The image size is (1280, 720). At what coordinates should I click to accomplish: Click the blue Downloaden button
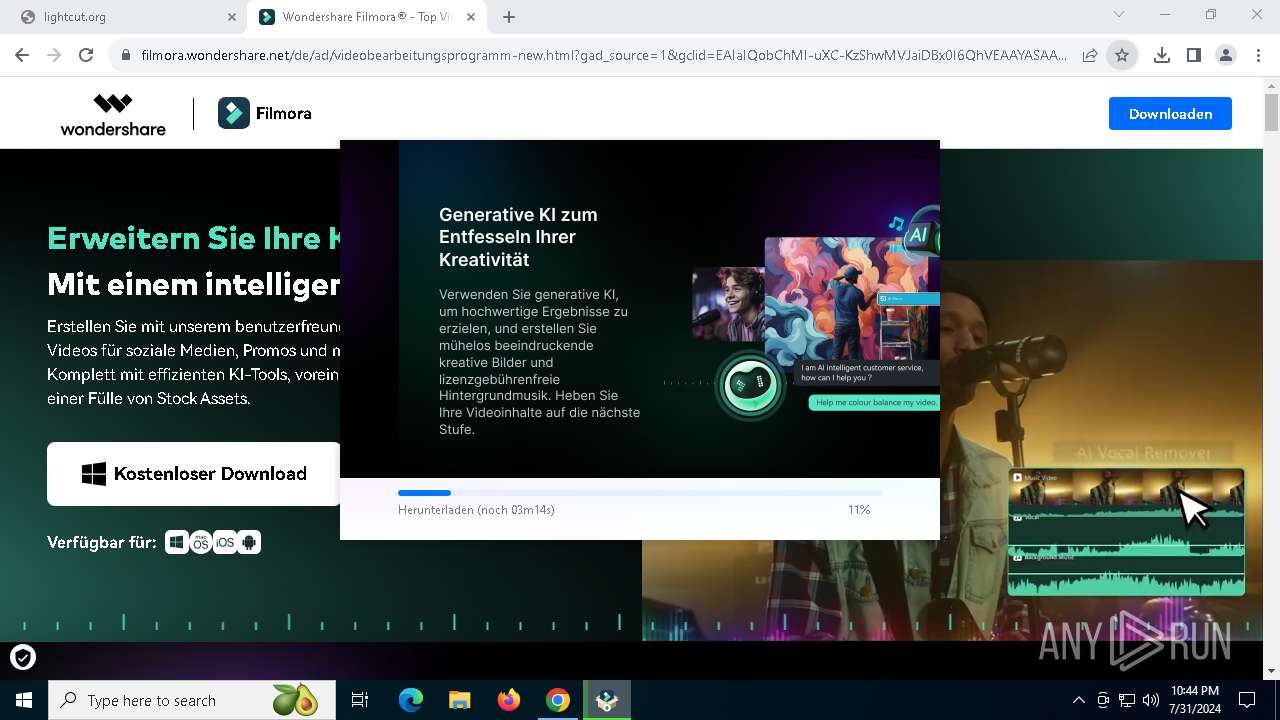[1170, 114]
